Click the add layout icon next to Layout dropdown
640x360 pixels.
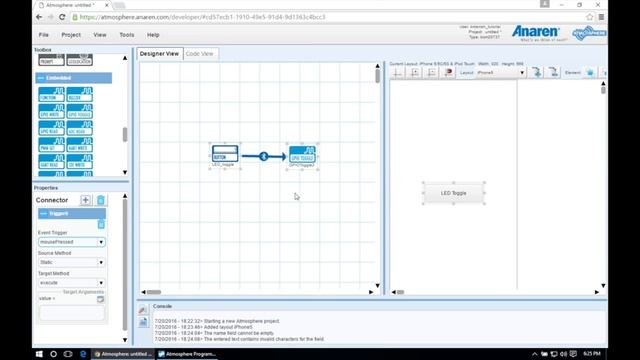point(537,73)
